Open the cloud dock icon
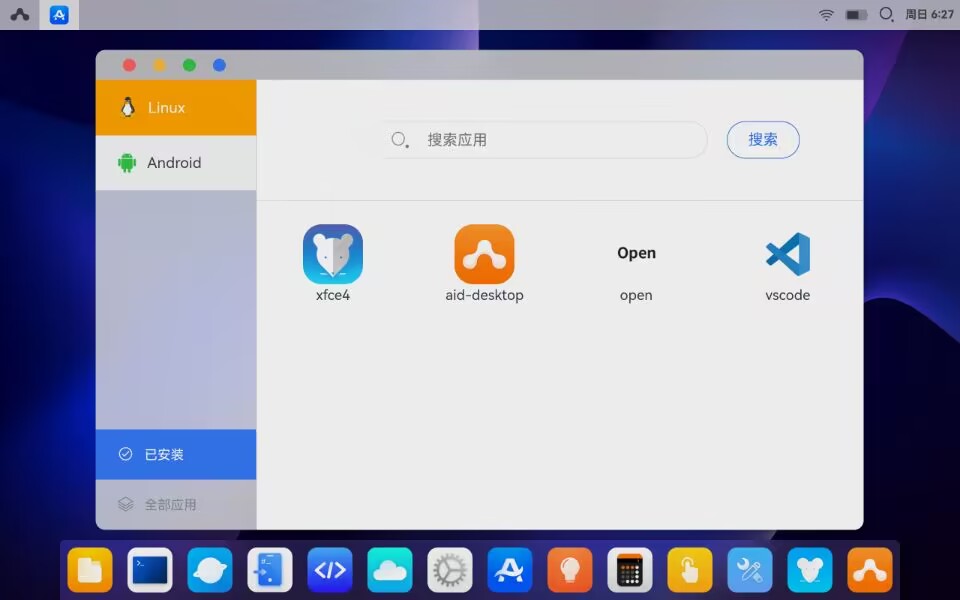960x600 pixels. [390, 570]
